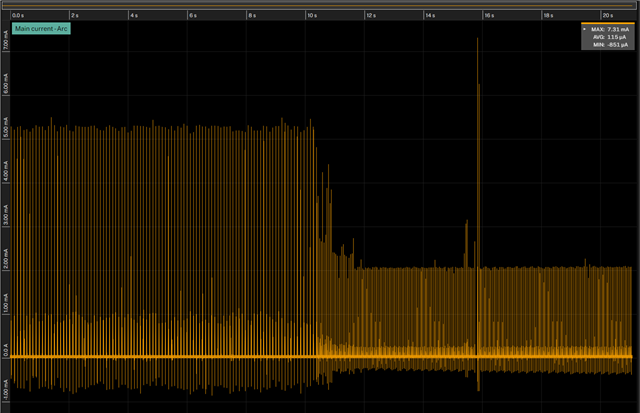Click the 8 s mark on time ruler

252,16
